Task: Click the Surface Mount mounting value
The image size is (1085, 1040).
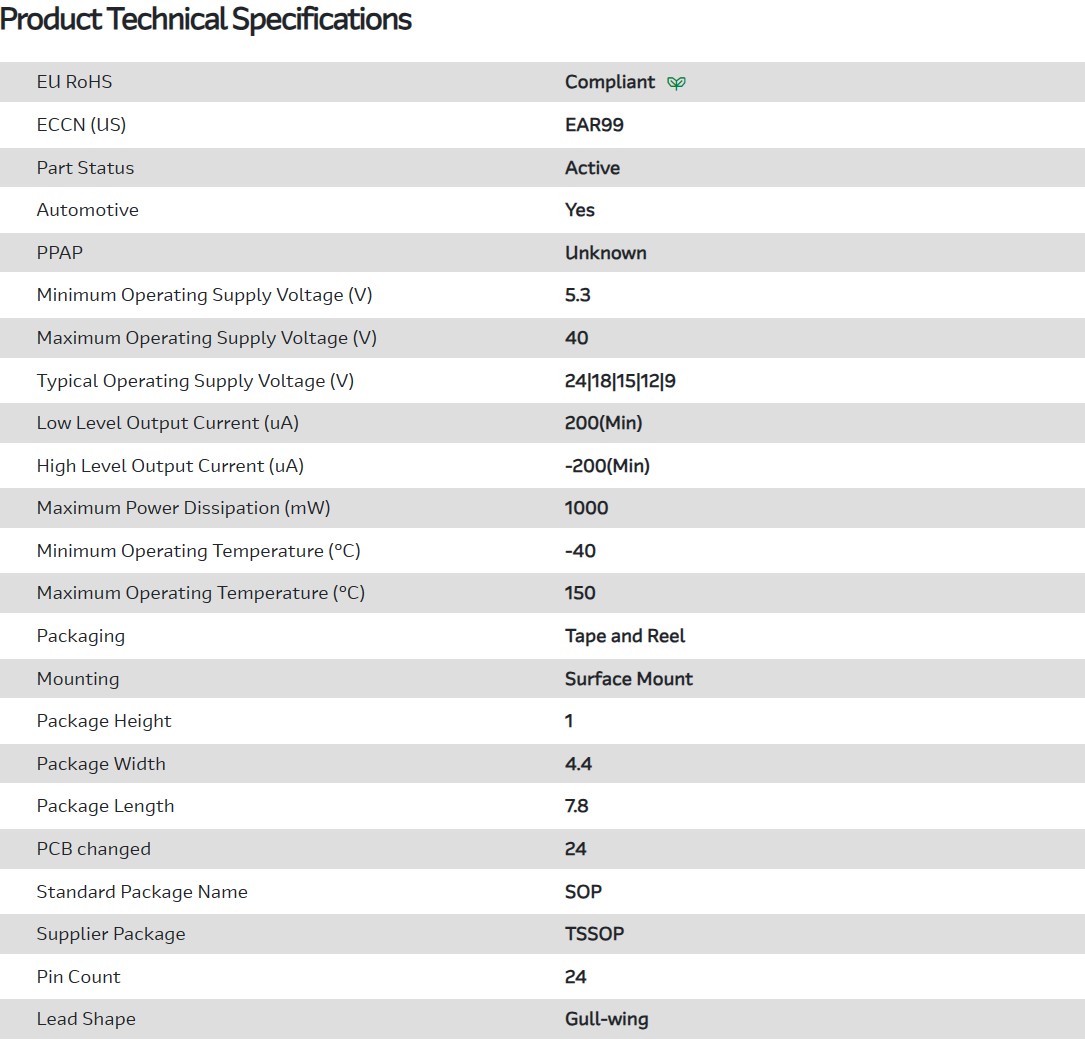Action: (x=628, y=679)
